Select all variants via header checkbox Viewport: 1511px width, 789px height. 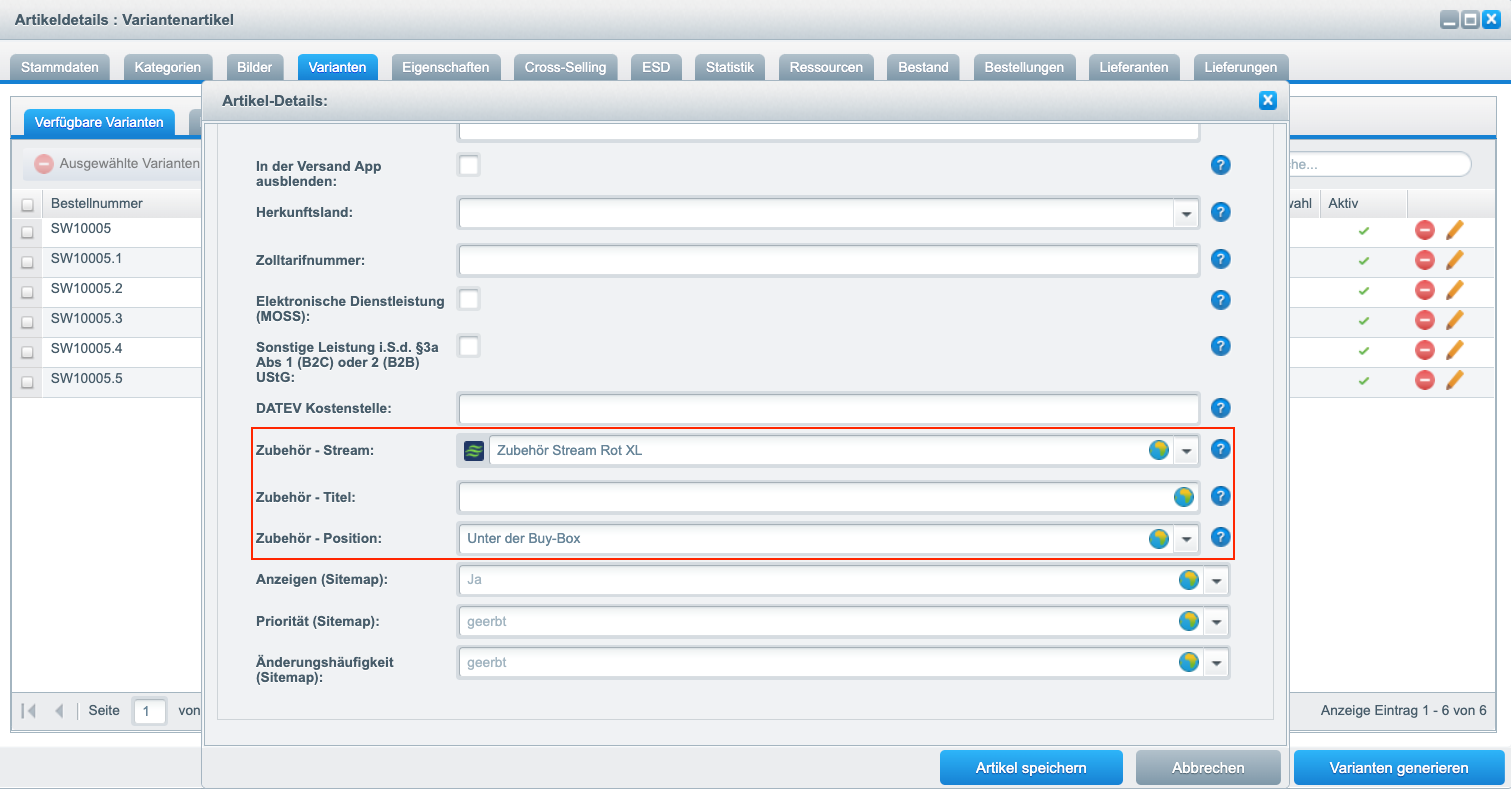[x=28, y=204]
